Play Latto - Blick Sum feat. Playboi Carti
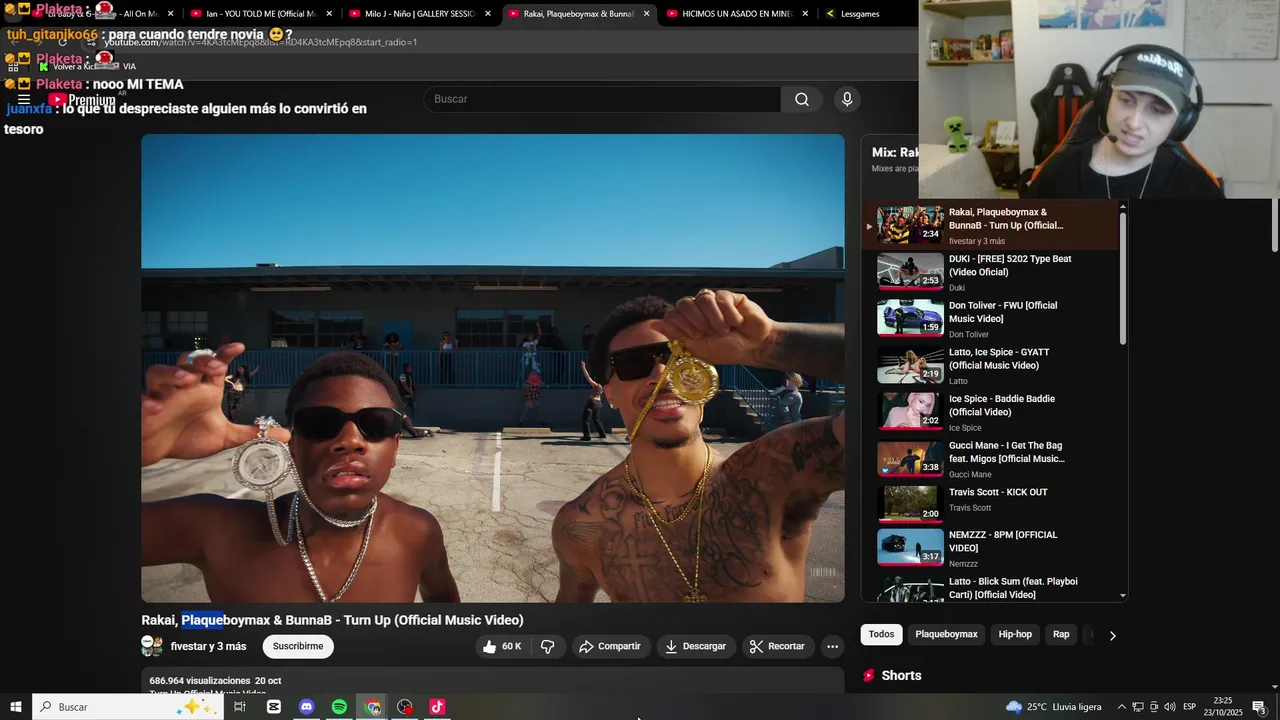 tap(990, 588)
